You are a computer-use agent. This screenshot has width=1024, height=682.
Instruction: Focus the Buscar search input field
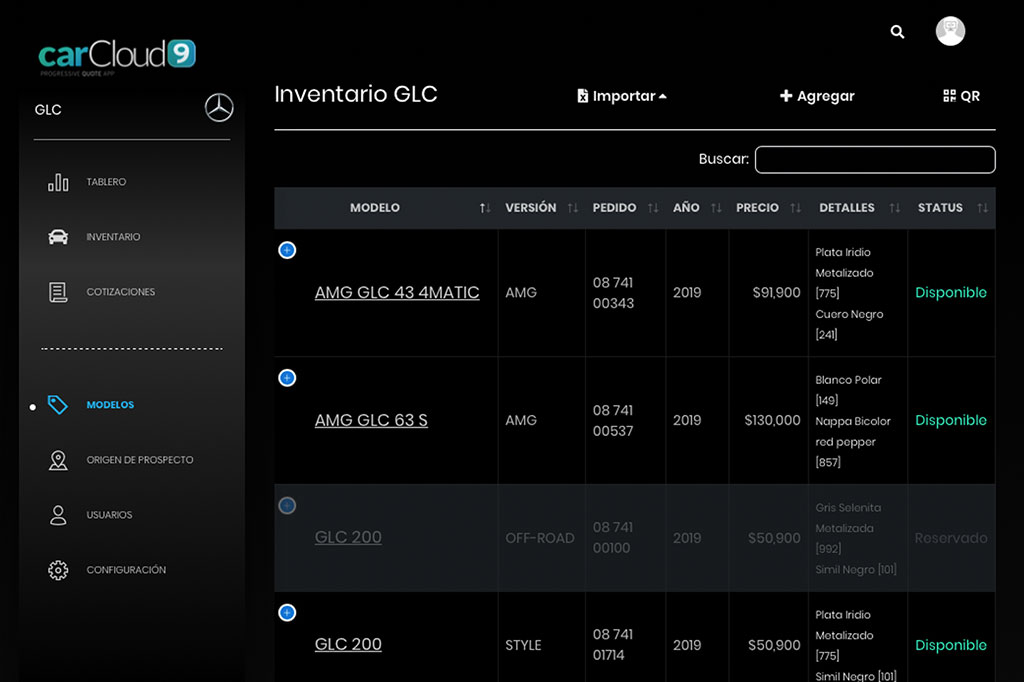(x=874, y=159)
